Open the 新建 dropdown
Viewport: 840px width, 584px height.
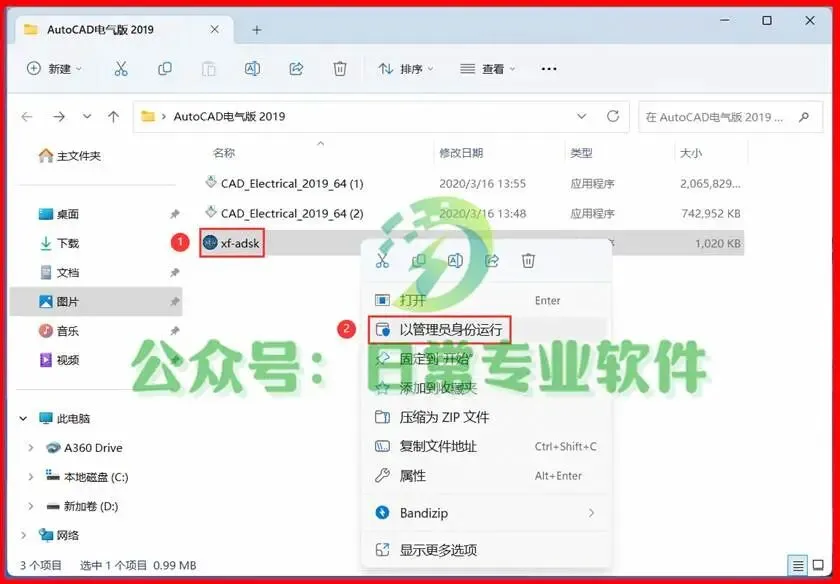[x=54, y=69]
